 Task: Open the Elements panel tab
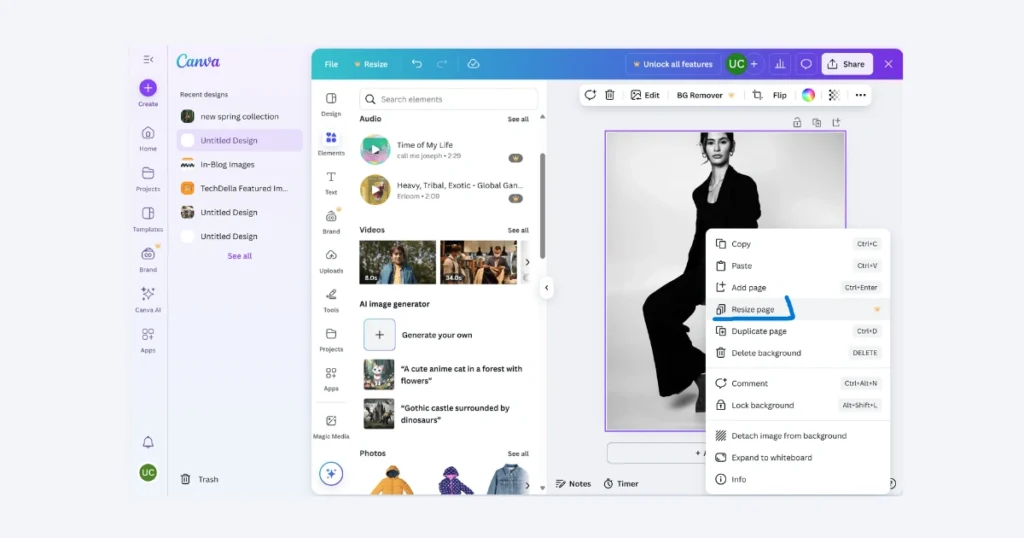(331, 143)
